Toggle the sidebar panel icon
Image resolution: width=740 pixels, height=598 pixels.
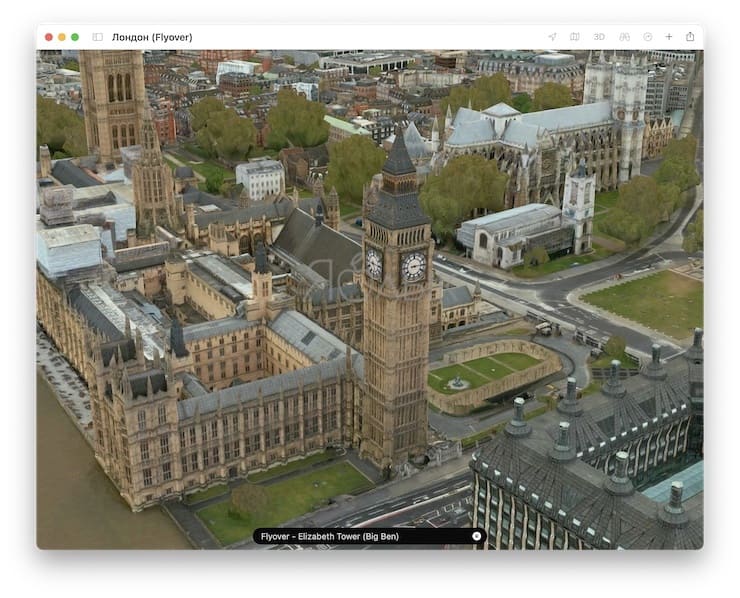(x=98, y=37)
